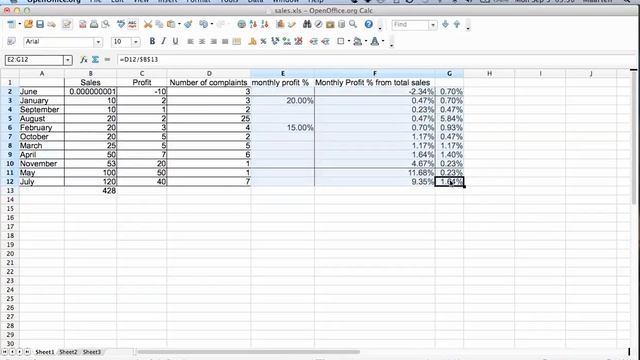The width and height of the screenshot is (640, 360).
Task: Click the Zoom magnifier icon
Action: (x=353, y=24)
